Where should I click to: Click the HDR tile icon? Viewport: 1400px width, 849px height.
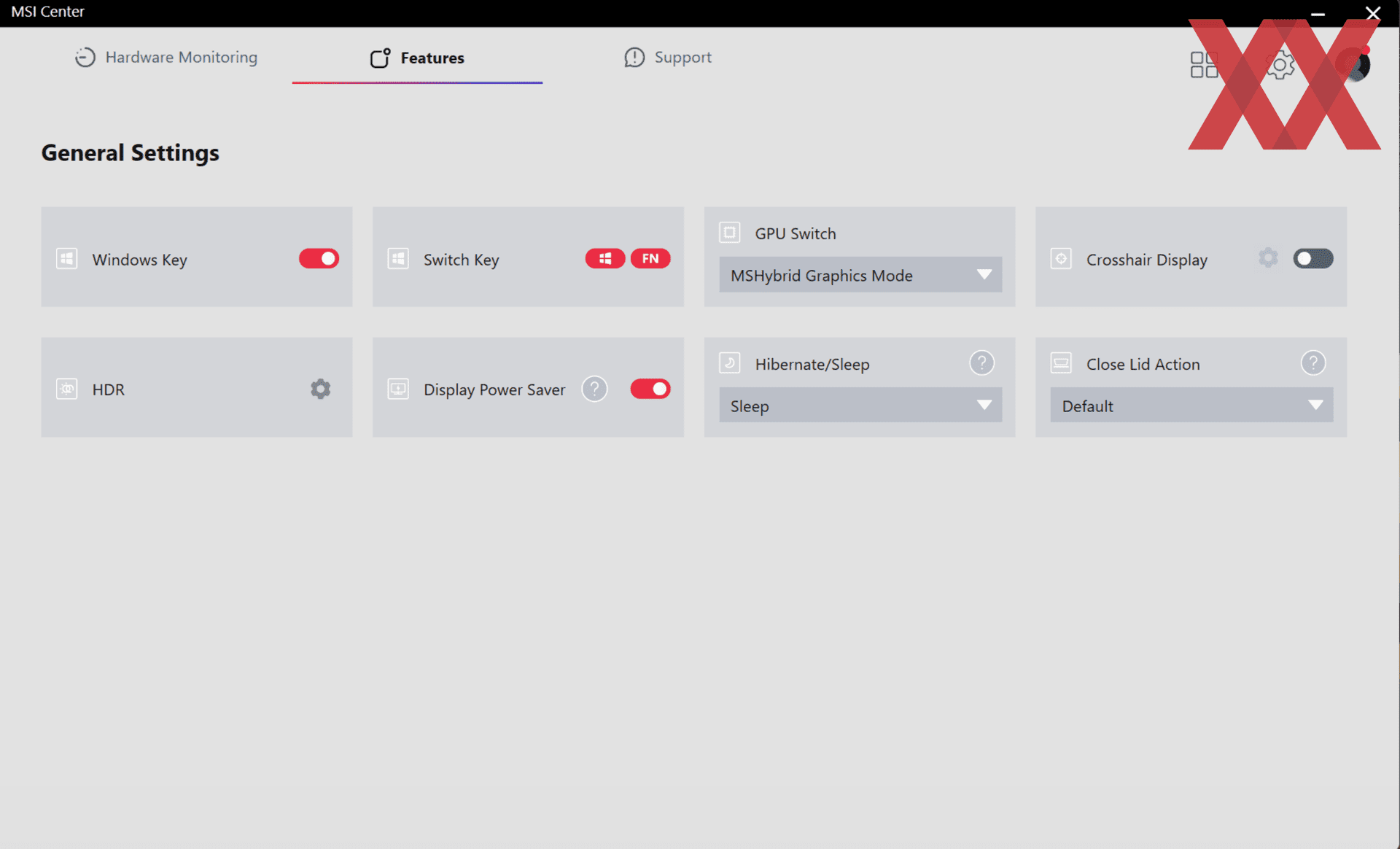[x=66, y=389]
